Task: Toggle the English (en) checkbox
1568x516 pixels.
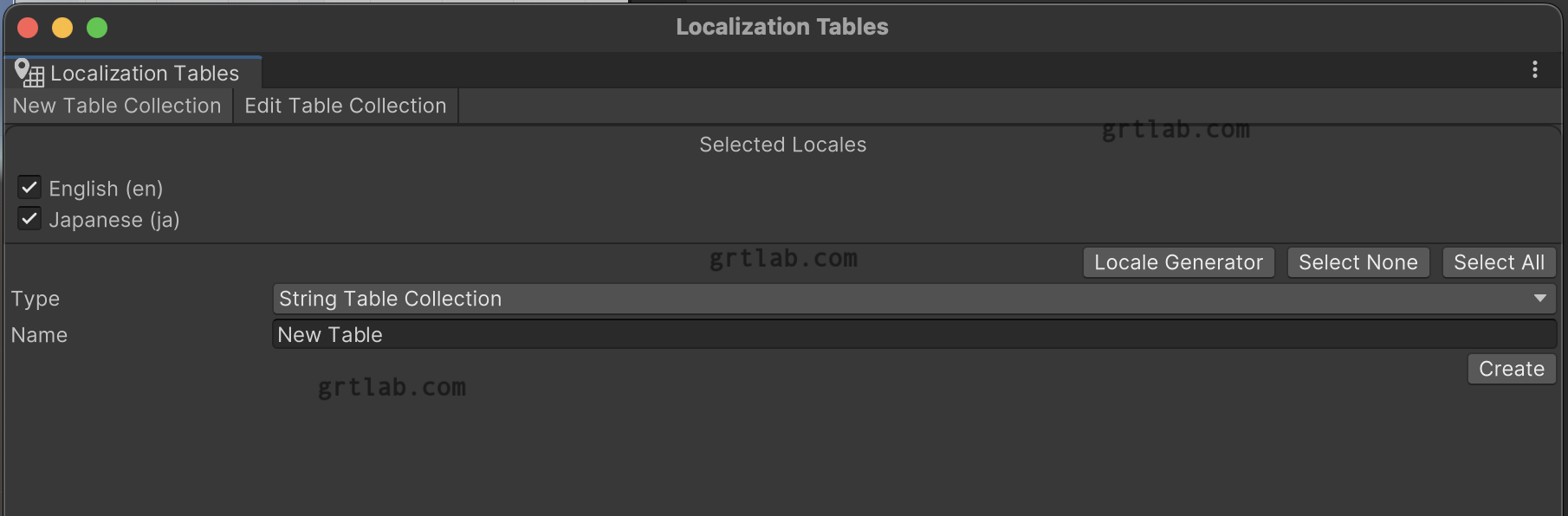Action: pyautogui.click(x=29, y=186)
